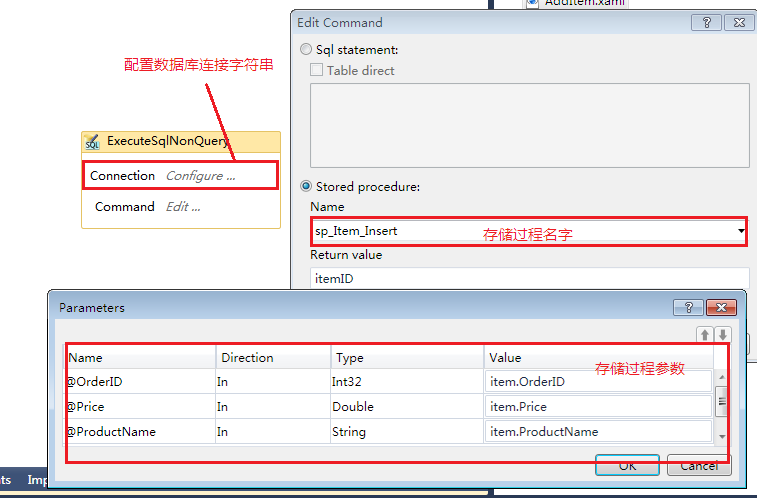
Task: Toggle the Table direct checkbox
Action: [316, 70]
